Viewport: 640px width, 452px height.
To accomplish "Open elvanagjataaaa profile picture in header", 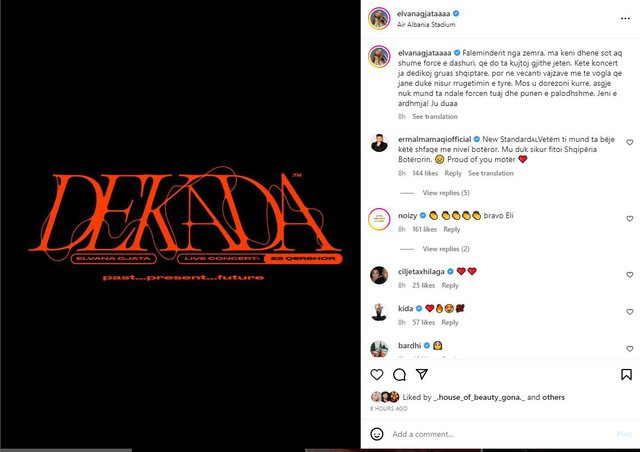I will tap(379, 18).
